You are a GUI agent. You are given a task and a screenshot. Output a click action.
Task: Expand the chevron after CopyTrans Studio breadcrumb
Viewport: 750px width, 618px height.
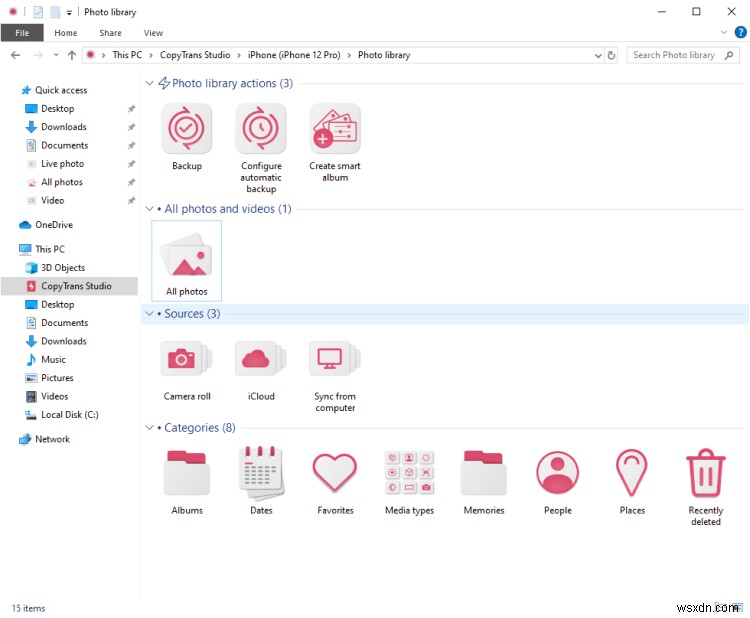click(239, 55)
